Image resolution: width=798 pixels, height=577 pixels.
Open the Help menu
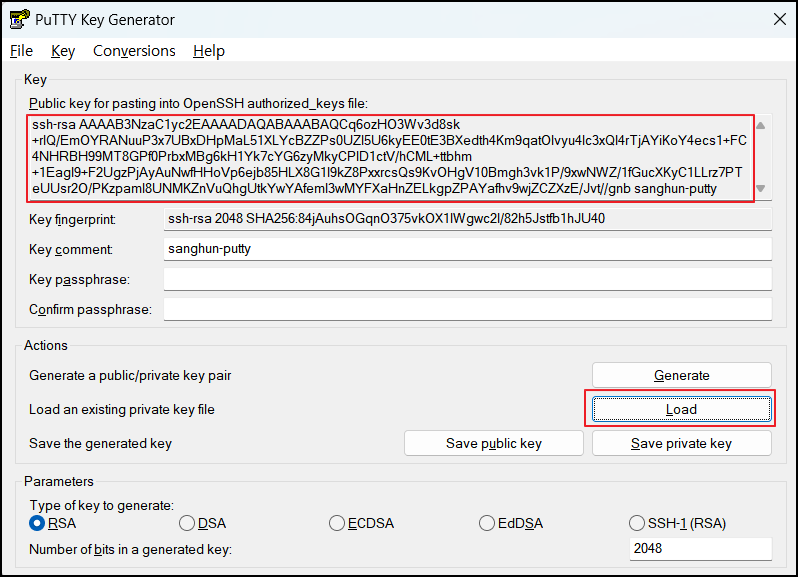click(209, 51)
